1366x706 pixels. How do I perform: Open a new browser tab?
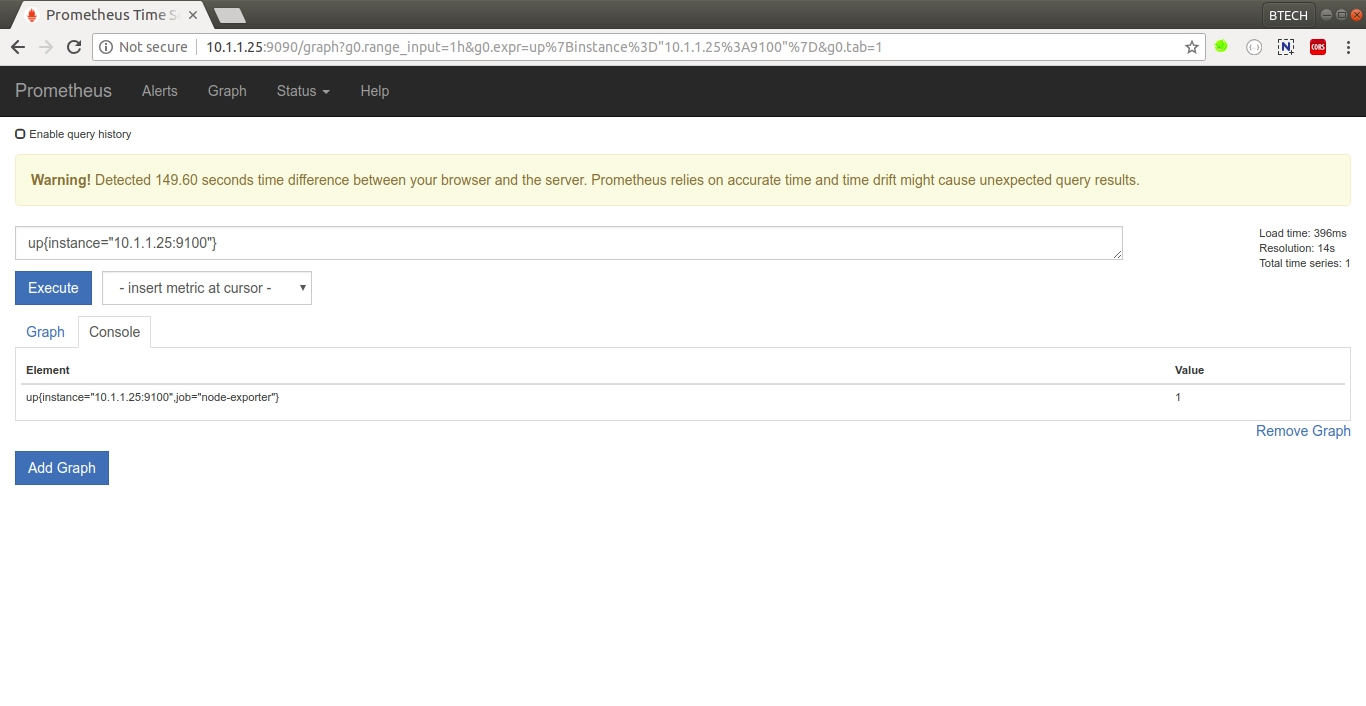(x=230, y=15)
